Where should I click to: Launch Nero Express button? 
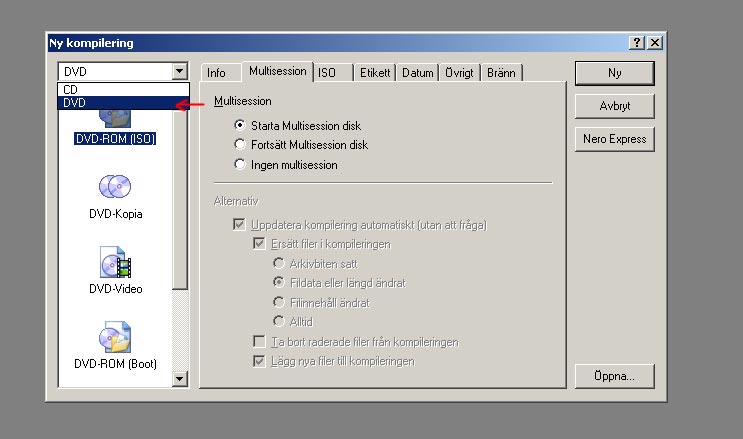pos(615,139)
